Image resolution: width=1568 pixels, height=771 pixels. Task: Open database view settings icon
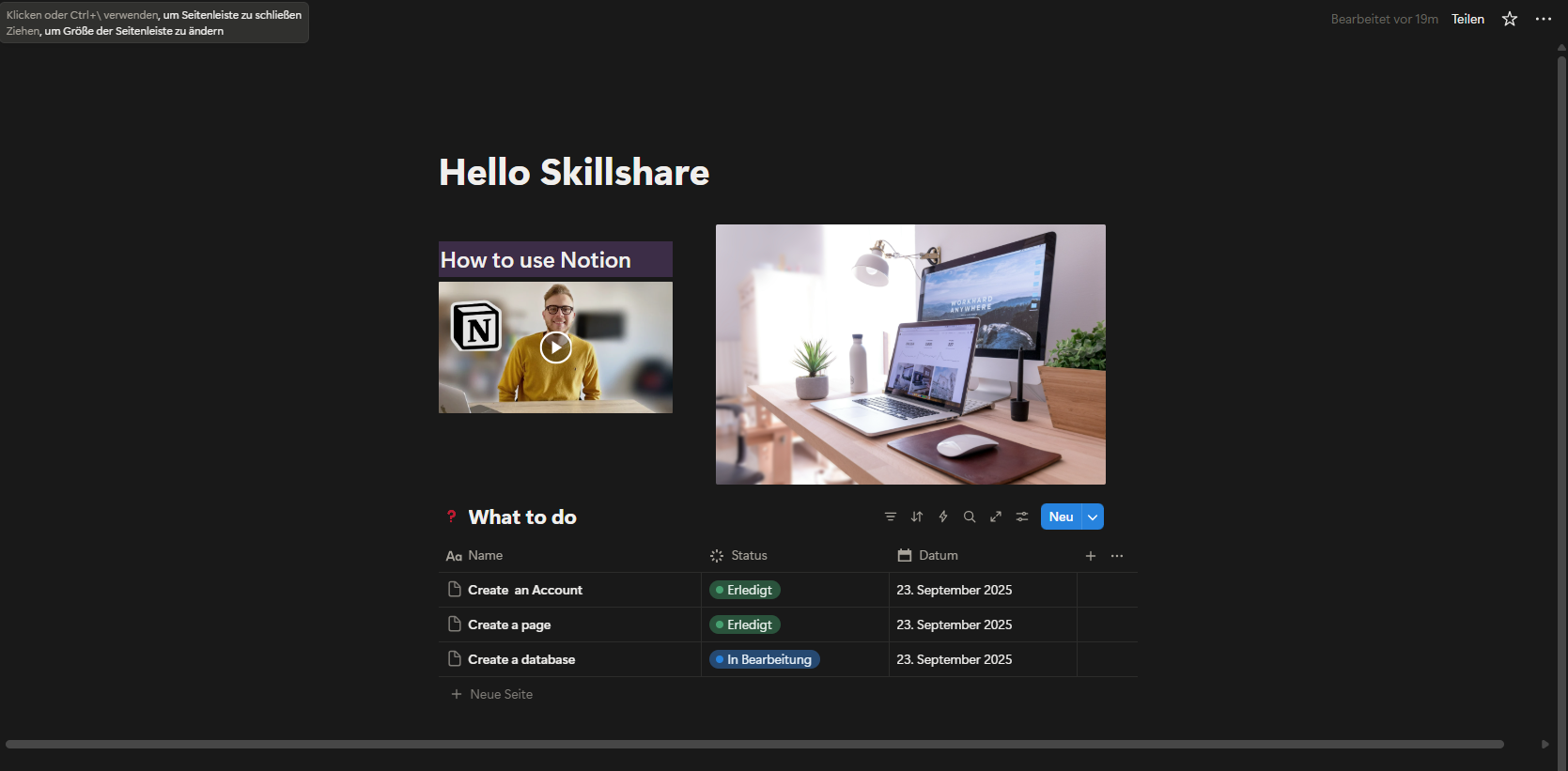pyautogui.click(x=1022, y=517)
